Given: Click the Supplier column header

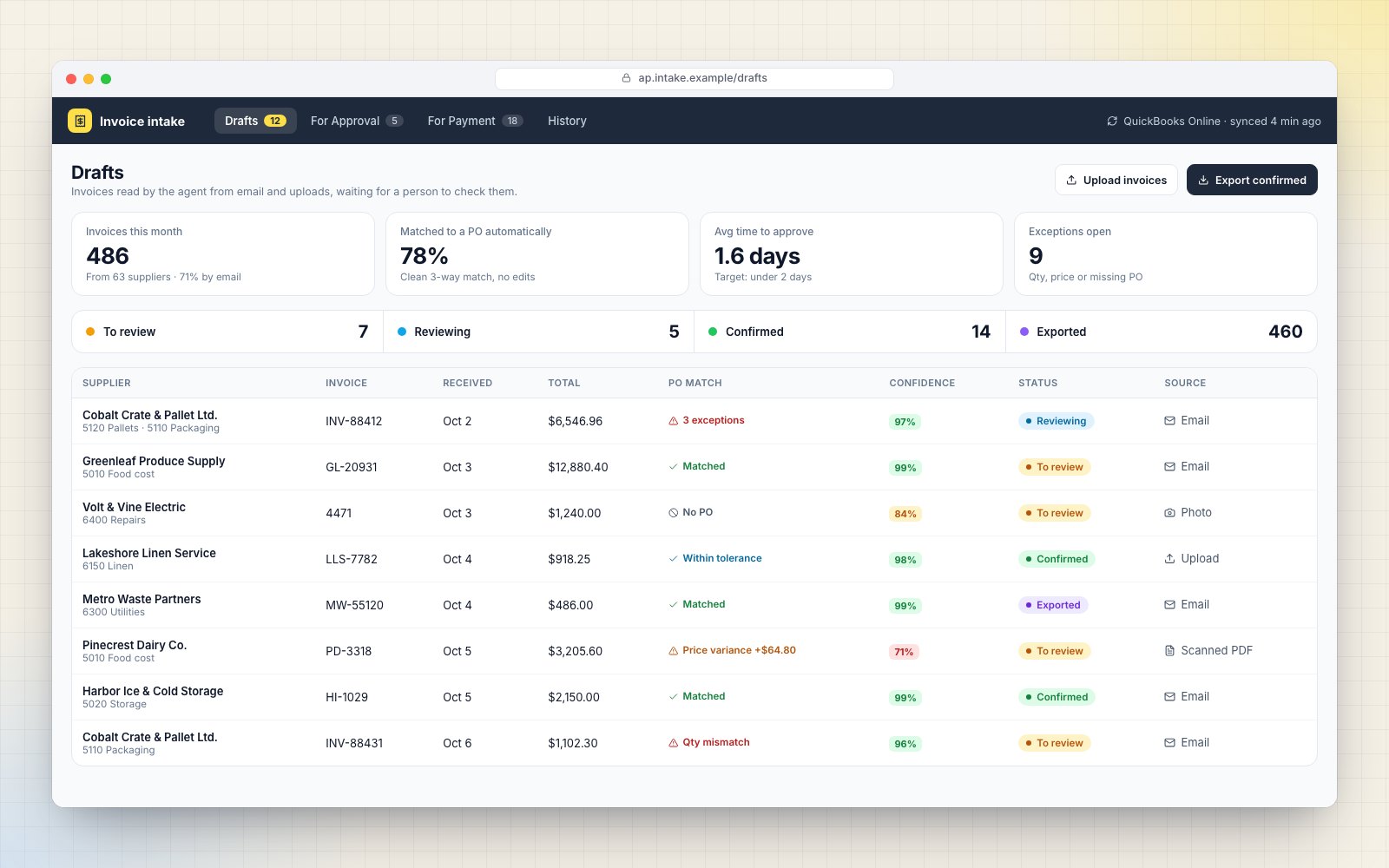Looking at the screenshot, I should (x=107, y=383).
